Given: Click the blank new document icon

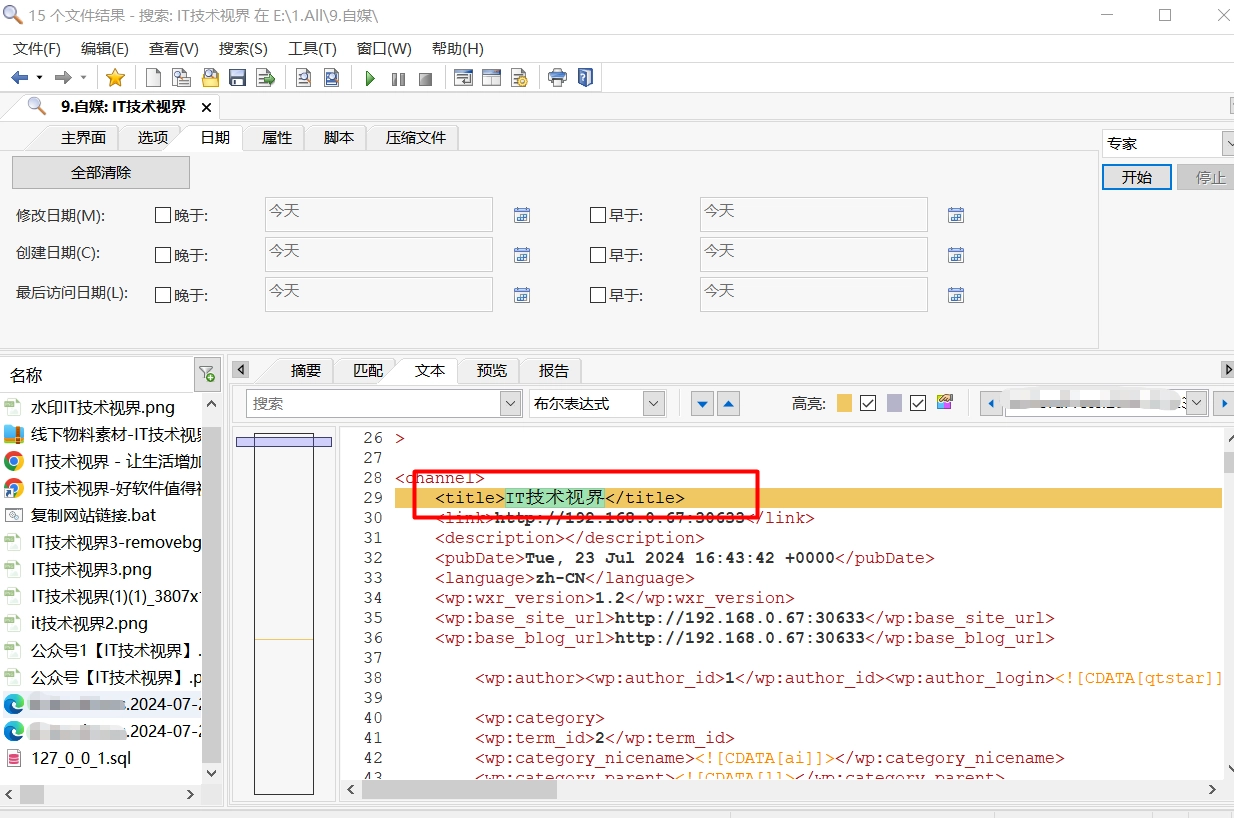Looking at the screenshot, I should (153, 78).
